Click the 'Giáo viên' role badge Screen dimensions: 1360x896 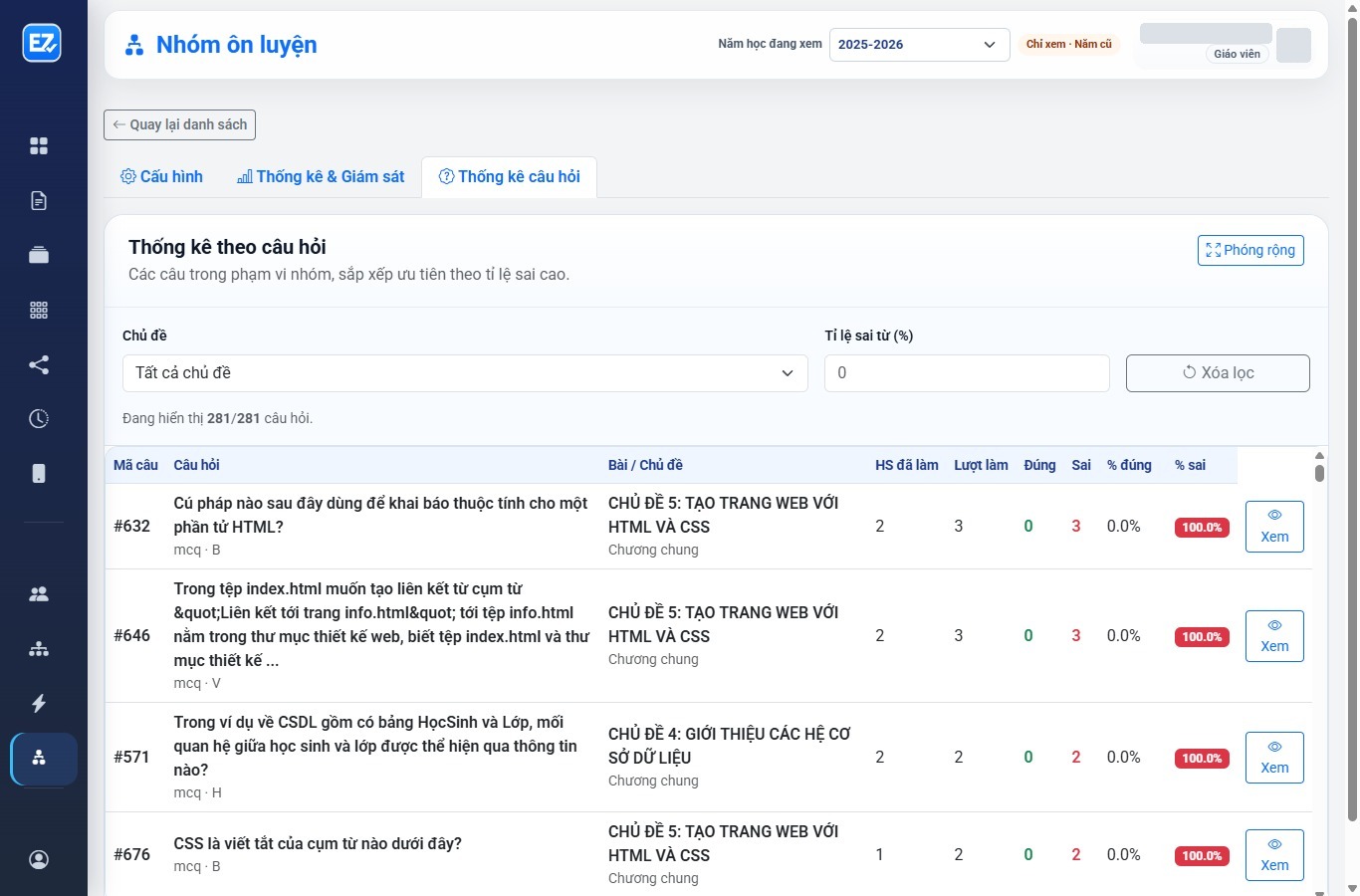tap(1237, 54)
